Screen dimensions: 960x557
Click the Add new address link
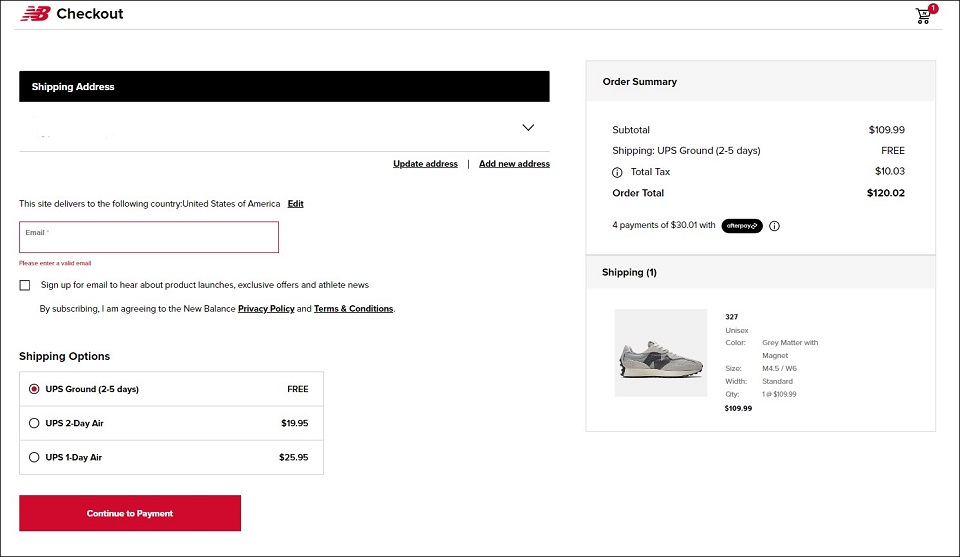(514, 164)
